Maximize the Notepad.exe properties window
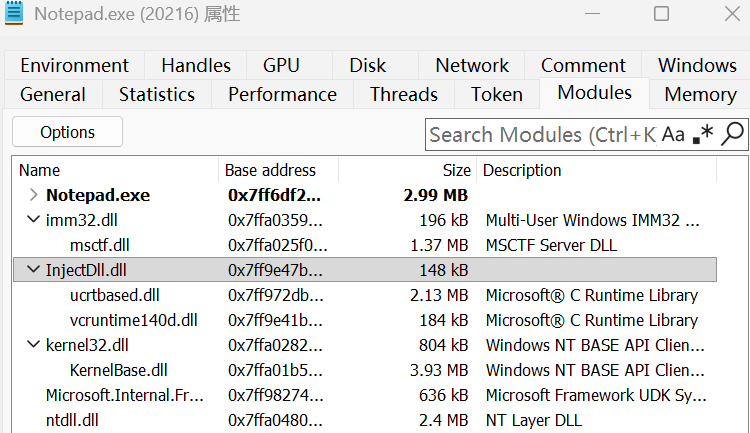 [x=661, y=14]
